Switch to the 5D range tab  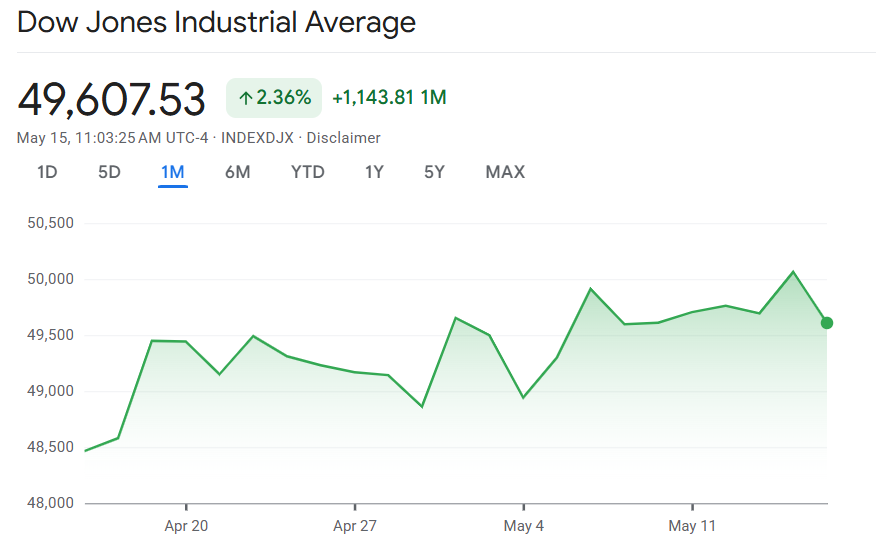(110, 172)
